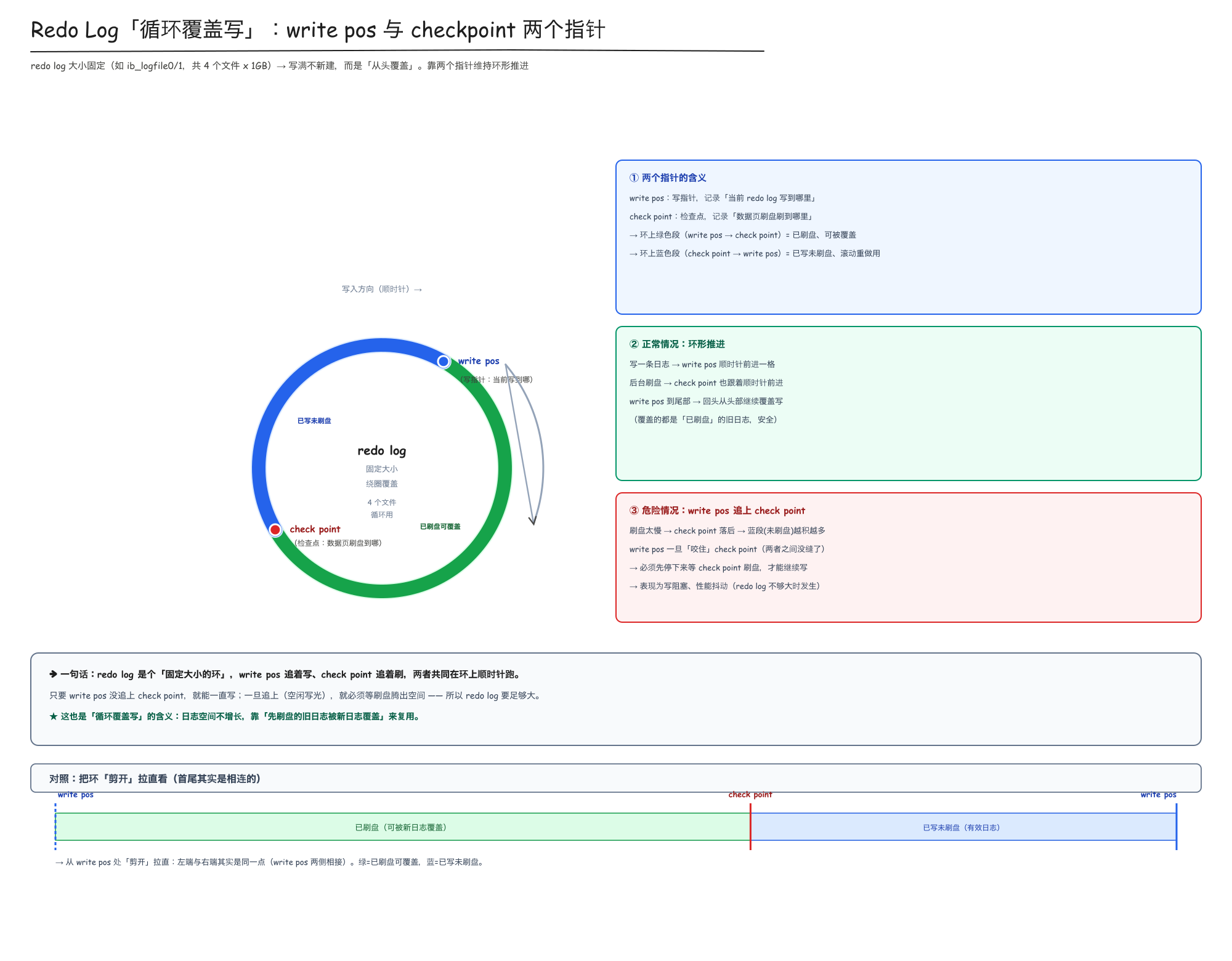Click heading "① 两个指针的含义"
The width and height of the screenshot is (1232, 961).
point(668,177)
